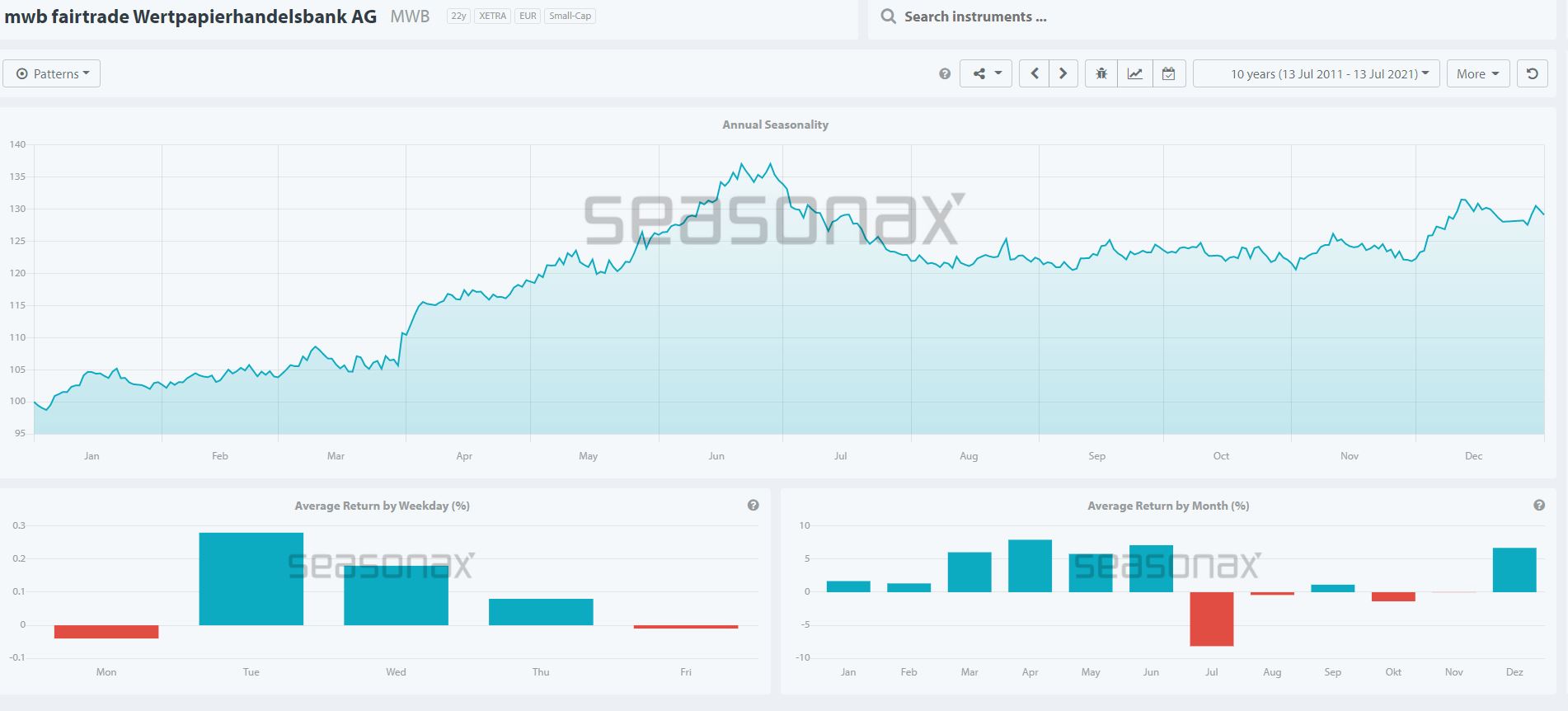Click the March bar in the monthly chart

(x=969, y=572)
